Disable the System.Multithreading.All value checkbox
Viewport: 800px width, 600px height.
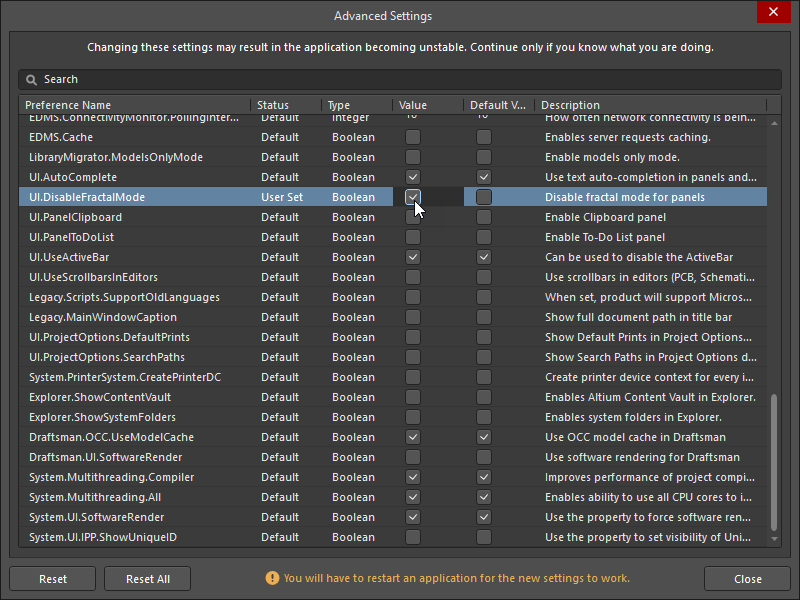tap(412, 497)
